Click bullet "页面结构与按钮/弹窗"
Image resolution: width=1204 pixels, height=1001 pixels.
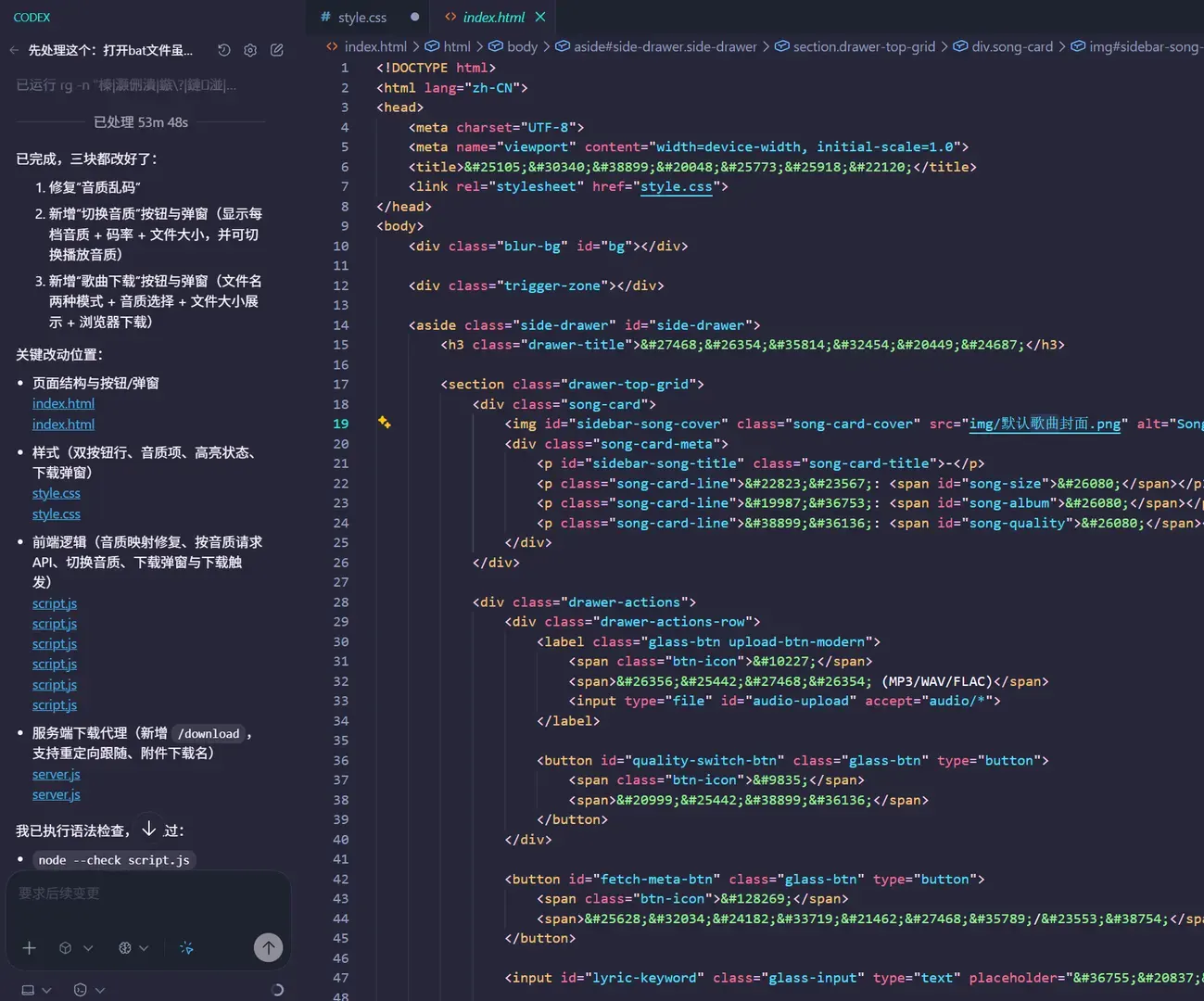95,383
